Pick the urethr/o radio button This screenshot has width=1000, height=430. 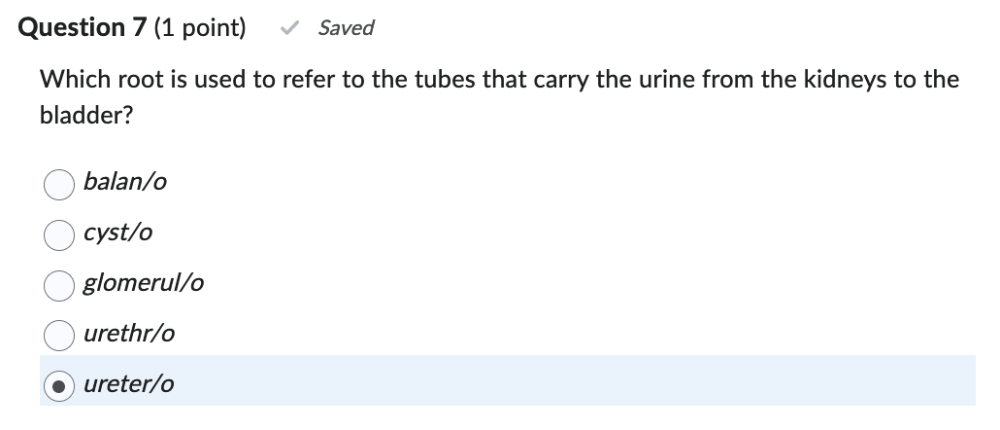click(59, 335)
